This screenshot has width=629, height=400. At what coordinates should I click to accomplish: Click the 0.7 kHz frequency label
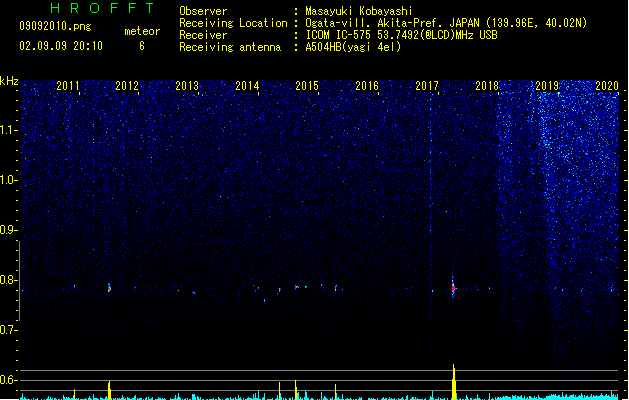tap(9, 330)
